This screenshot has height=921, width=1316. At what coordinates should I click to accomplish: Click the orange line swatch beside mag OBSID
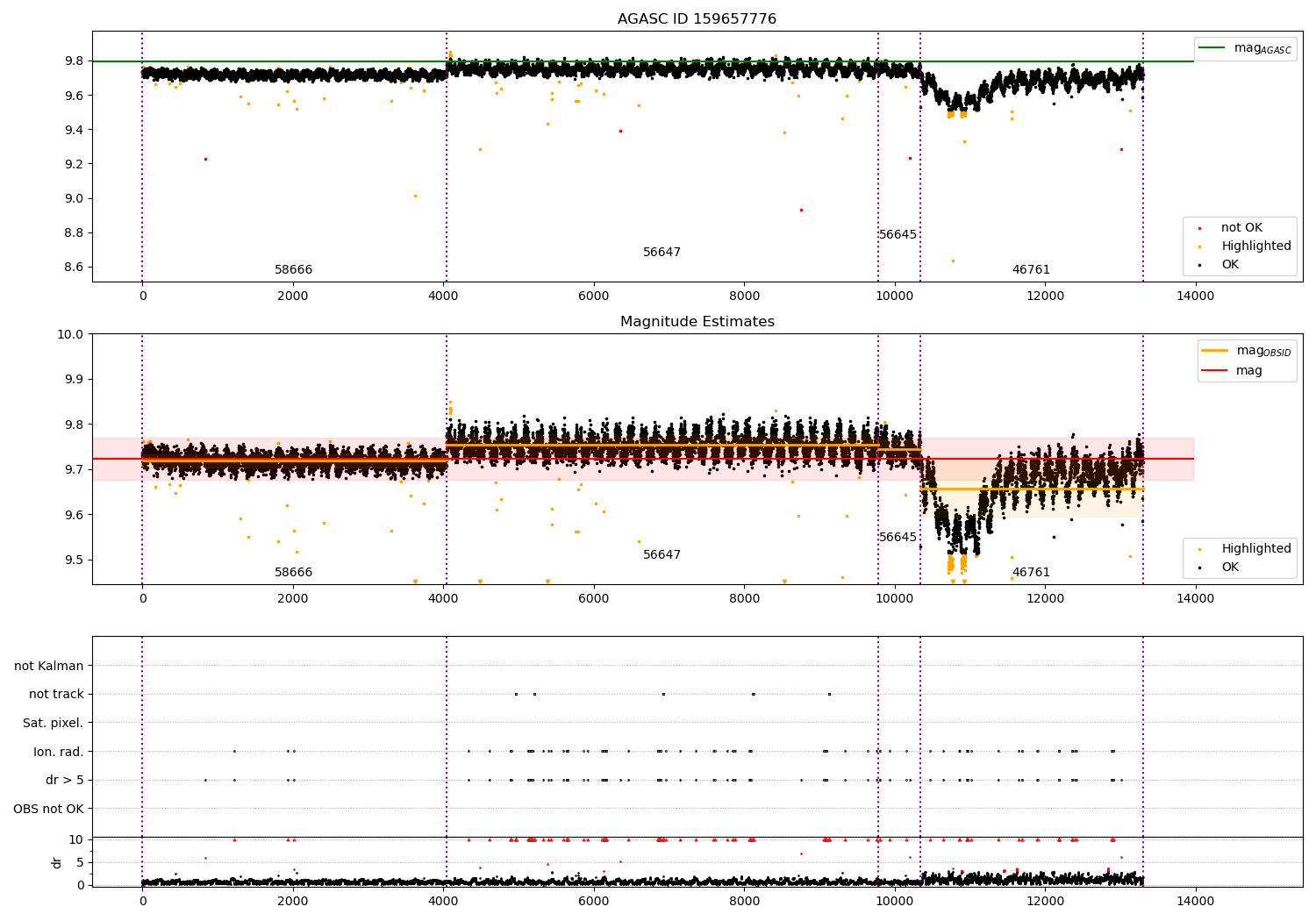click(x=1214, y=351)
